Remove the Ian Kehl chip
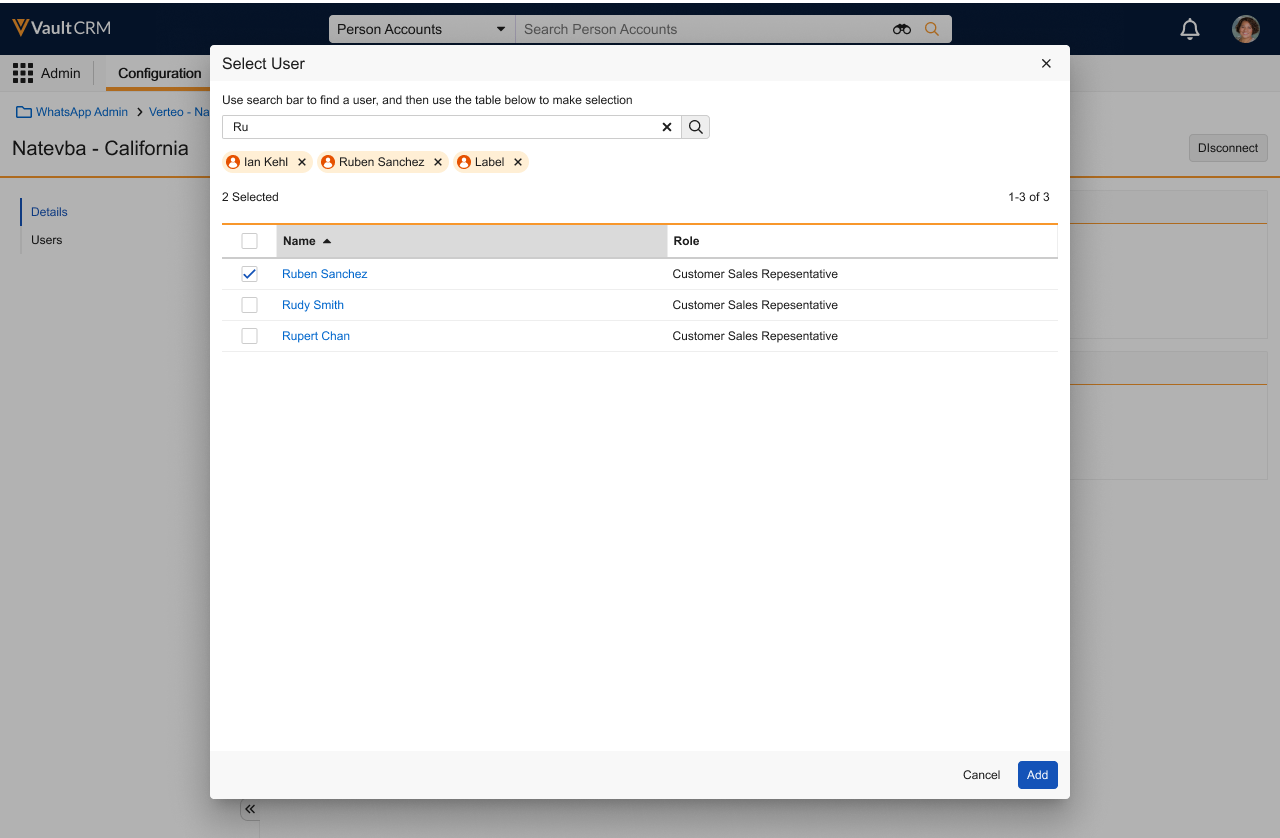This screenshot has height=838, width=1280. click(x=302, y=162)
